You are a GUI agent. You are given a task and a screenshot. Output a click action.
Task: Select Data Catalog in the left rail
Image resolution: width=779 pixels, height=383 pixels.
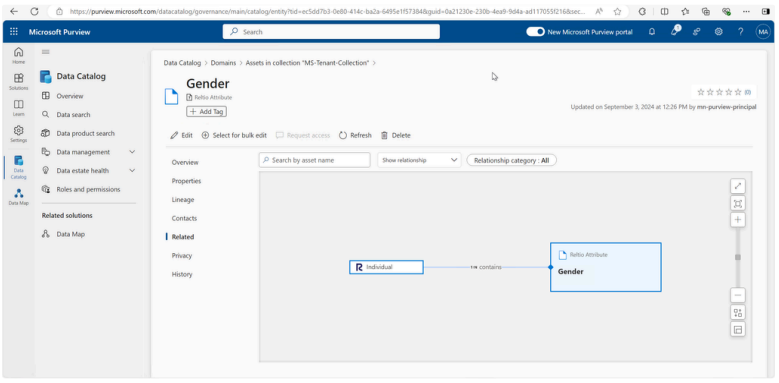(18, 167)
